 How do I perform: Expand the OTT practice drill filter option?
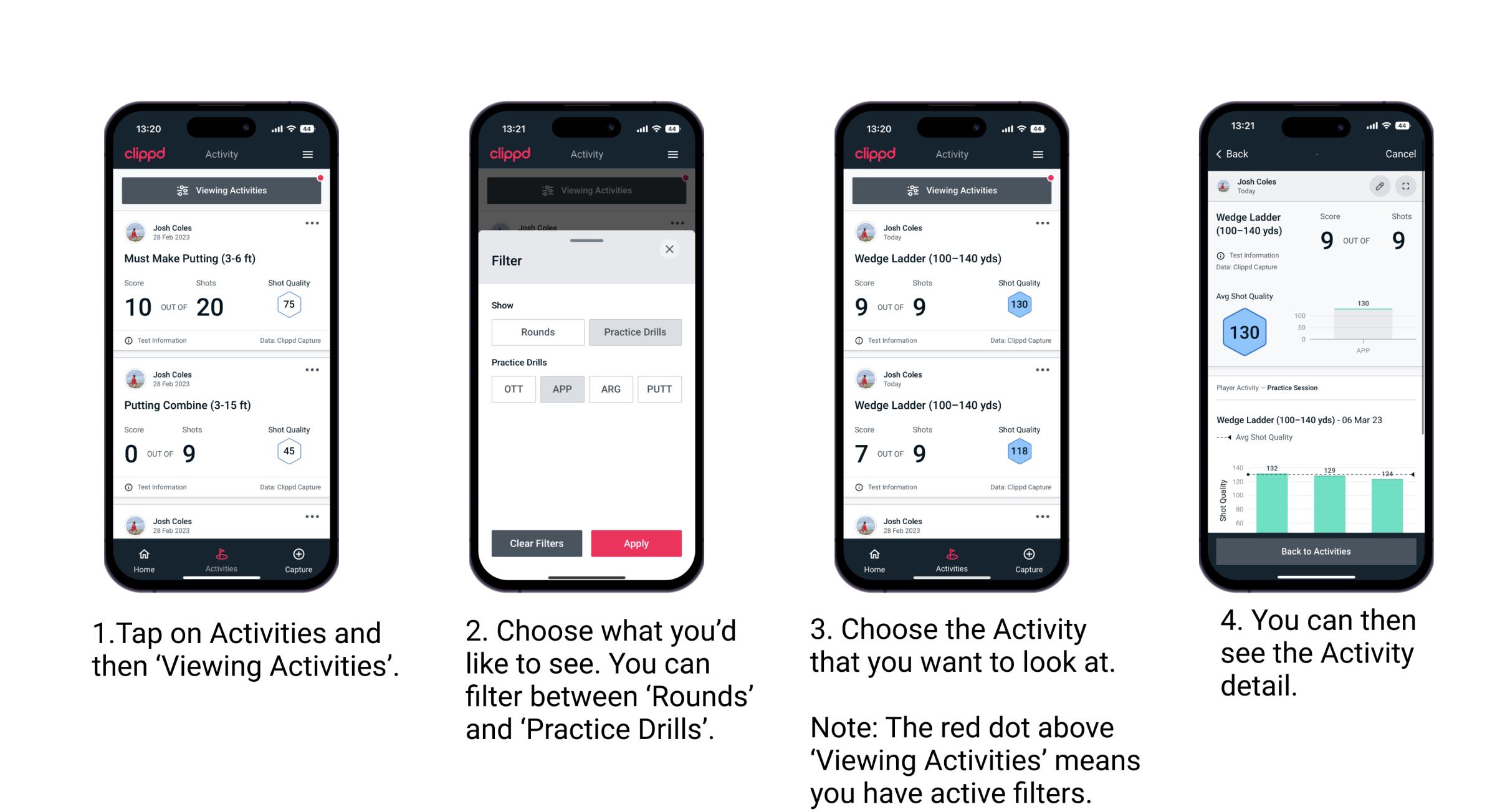click(510, 388)
